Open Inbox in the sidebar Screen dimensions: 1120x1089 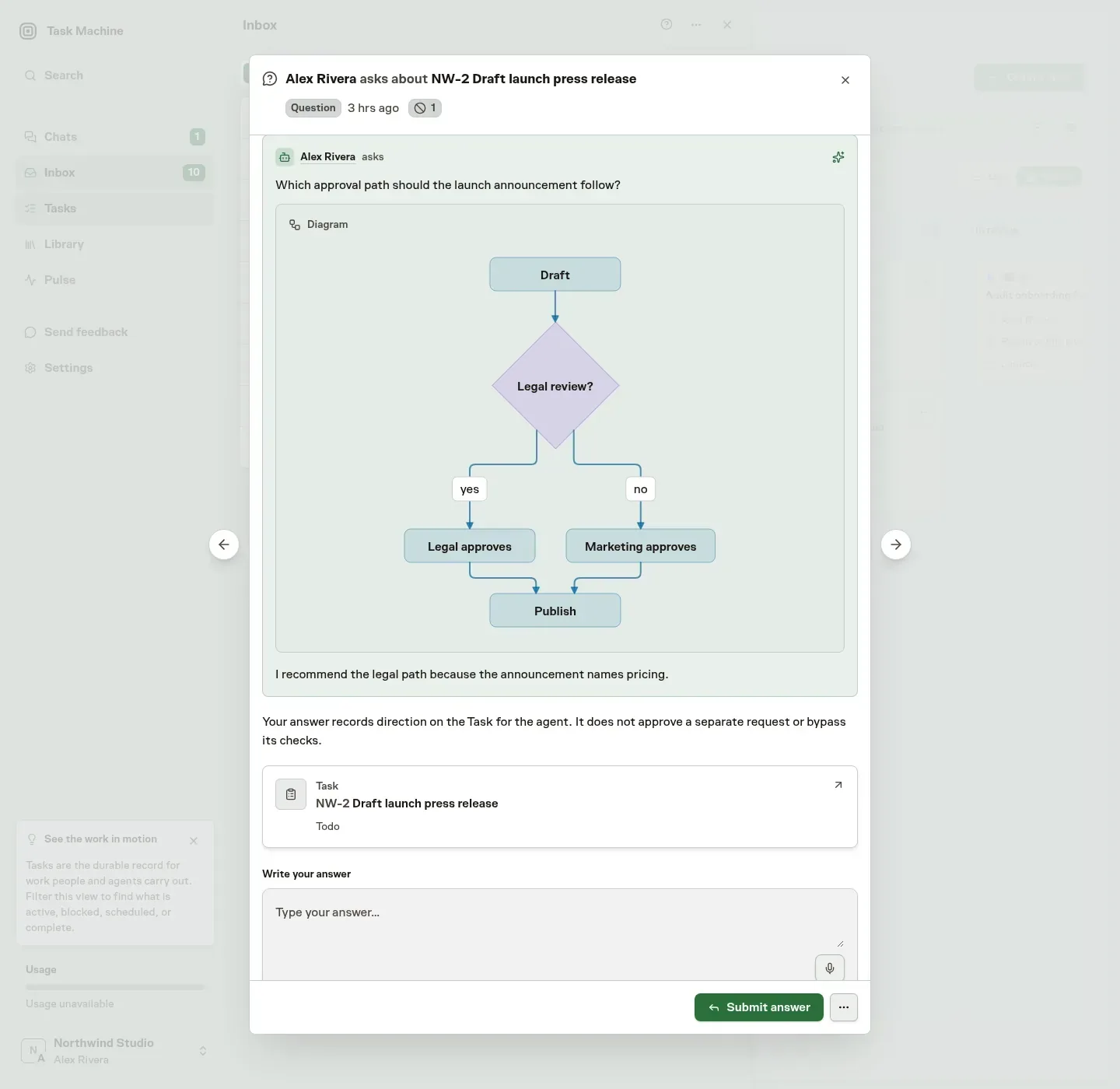tap(114, 173)
